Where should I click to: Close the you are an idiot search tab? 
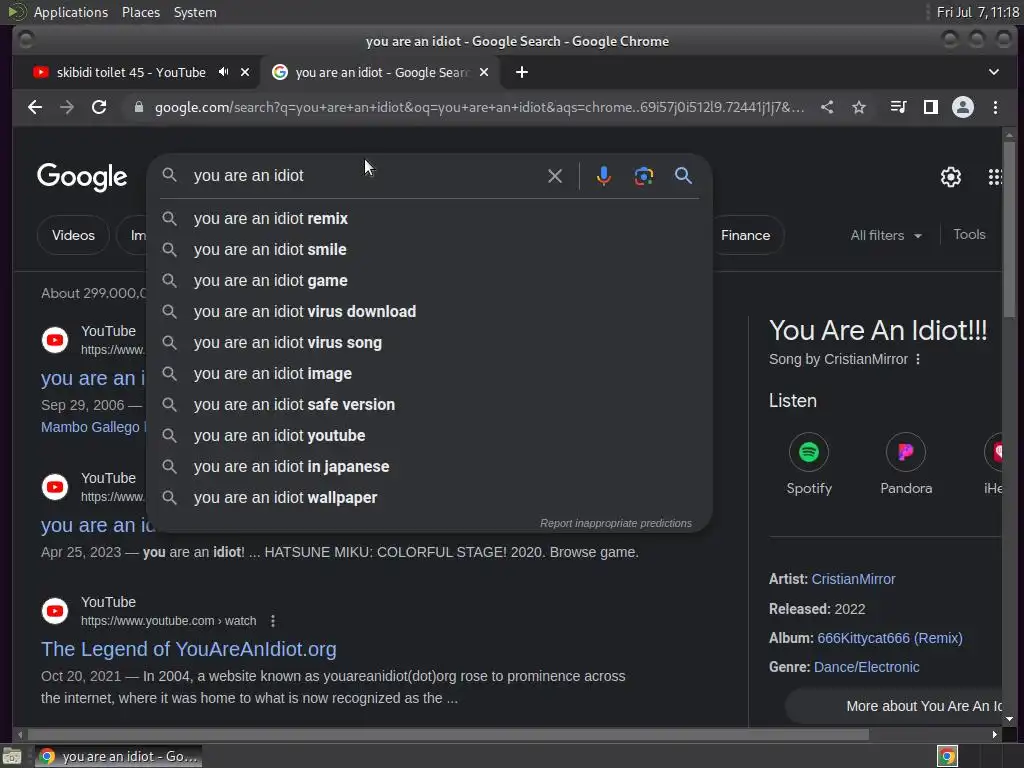(484, 72)
